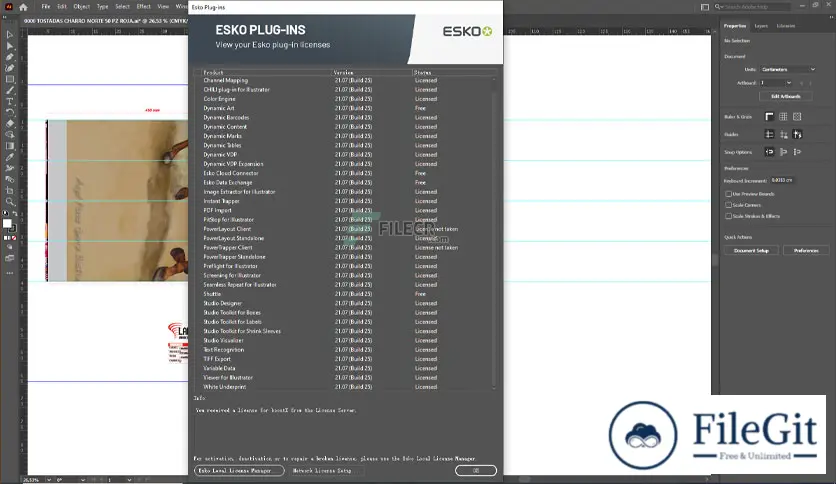This screenshot has height=484, width=836.
Task: Toggle smart guides in Guides row
Action: point(797,134)
